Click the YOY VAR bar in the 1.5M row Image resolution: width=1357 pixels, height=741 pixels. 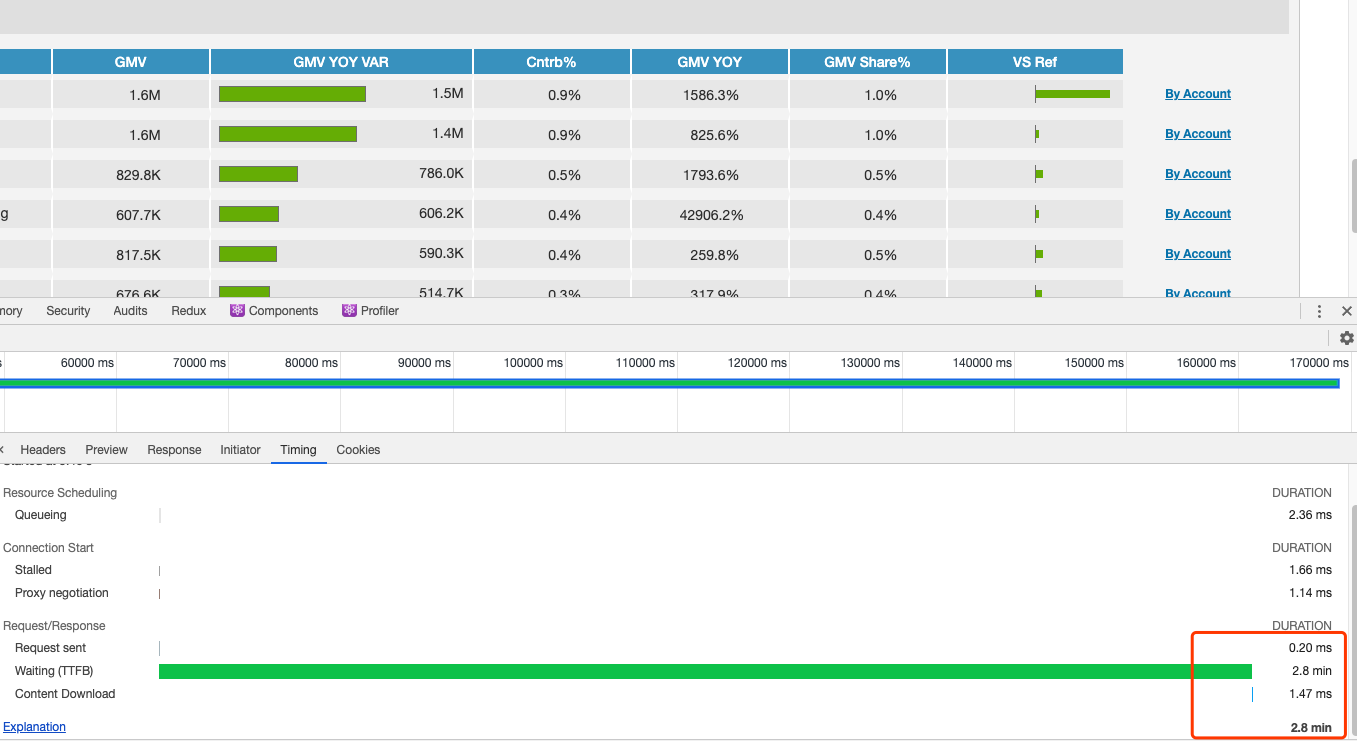292,94
